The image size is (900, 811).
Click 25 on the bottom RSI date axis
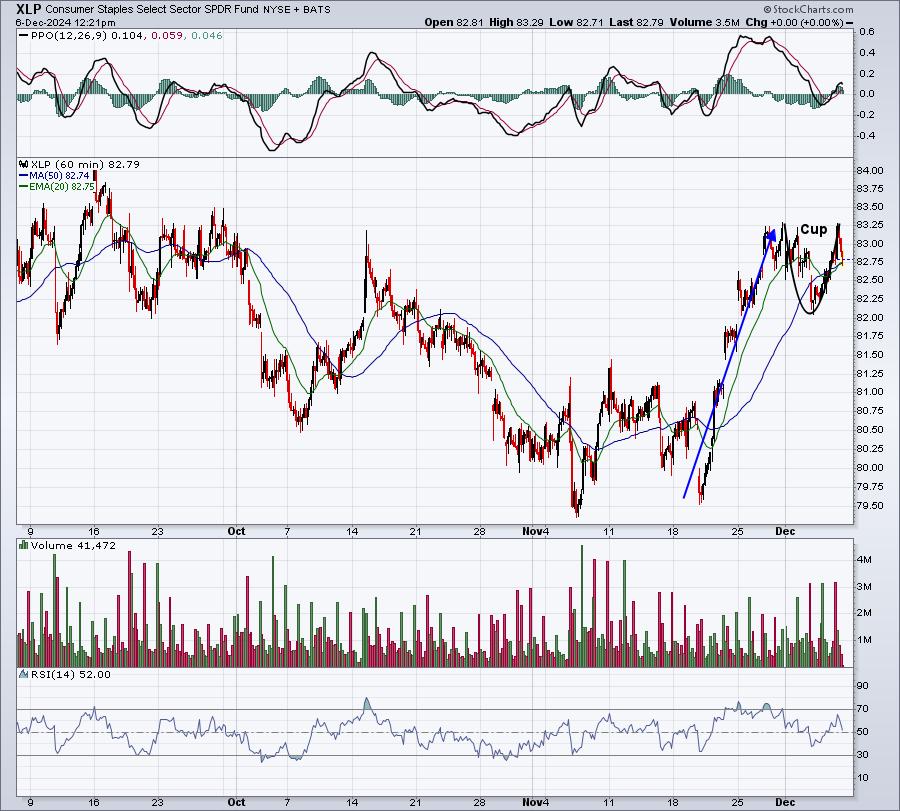[738, 802]
